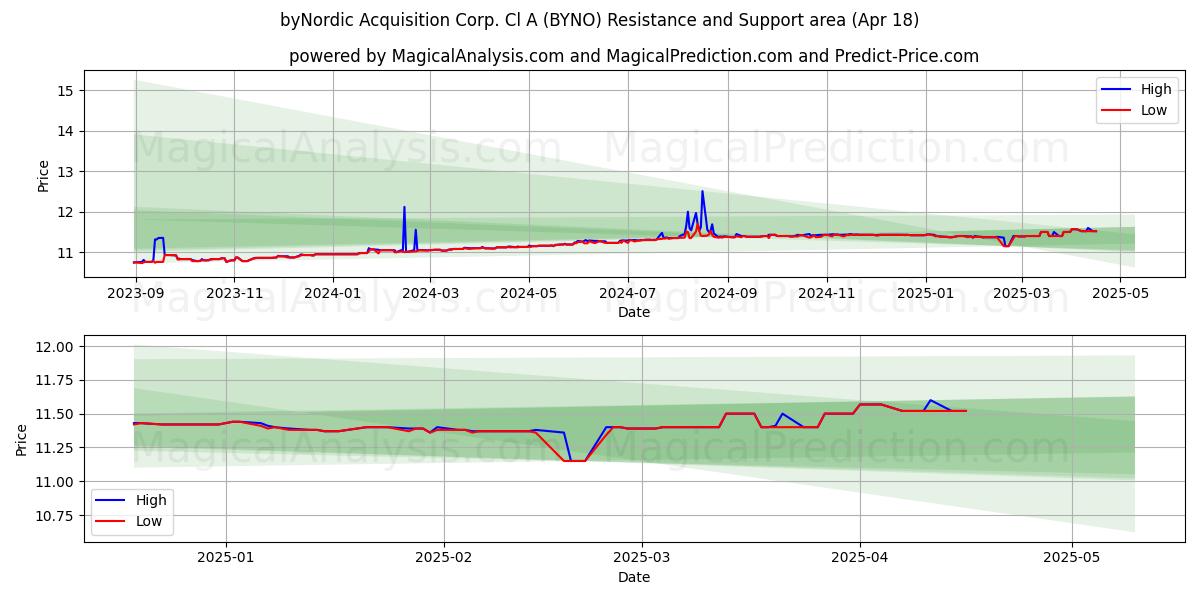Click the 2024-11 tick label

827,293
